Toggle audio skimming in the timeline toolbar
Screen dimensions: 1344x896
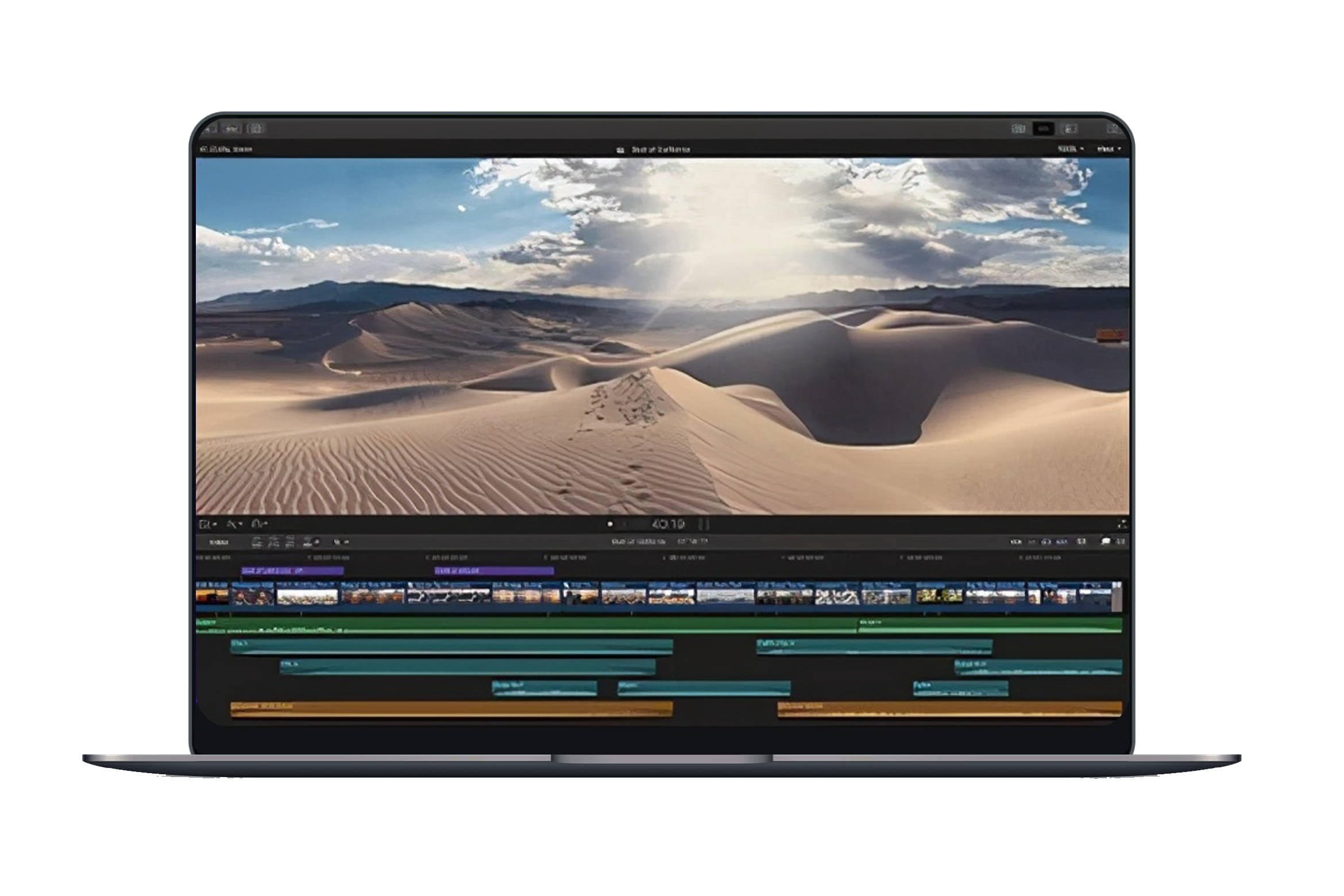pos(1032,542)
